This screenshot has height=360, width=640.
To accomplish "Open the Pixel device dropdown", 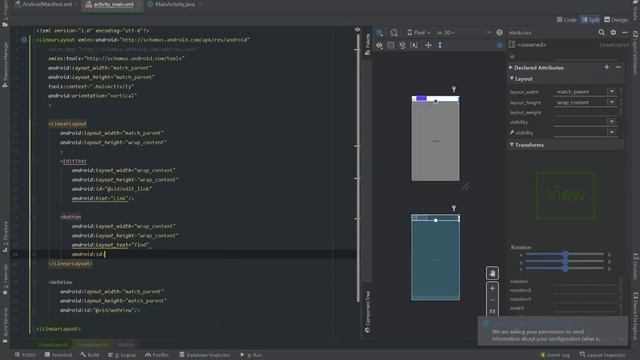I will click(x=418, y=33).
